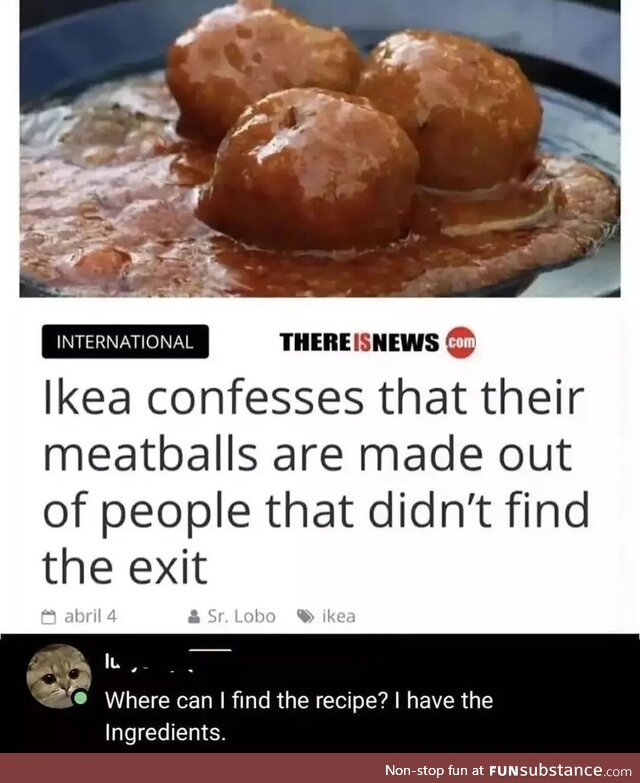The width and height of the screenshot is (640, 783).
Task: Open author Sr. Lobo's page
Action: 242,616
